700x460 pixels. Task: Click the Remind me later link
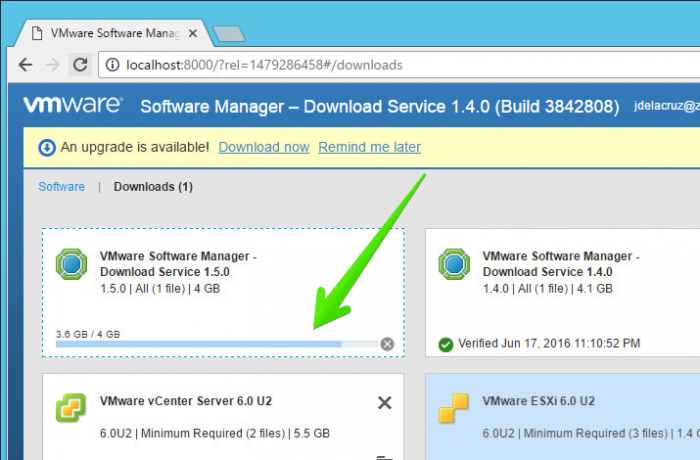coord(369,147)
